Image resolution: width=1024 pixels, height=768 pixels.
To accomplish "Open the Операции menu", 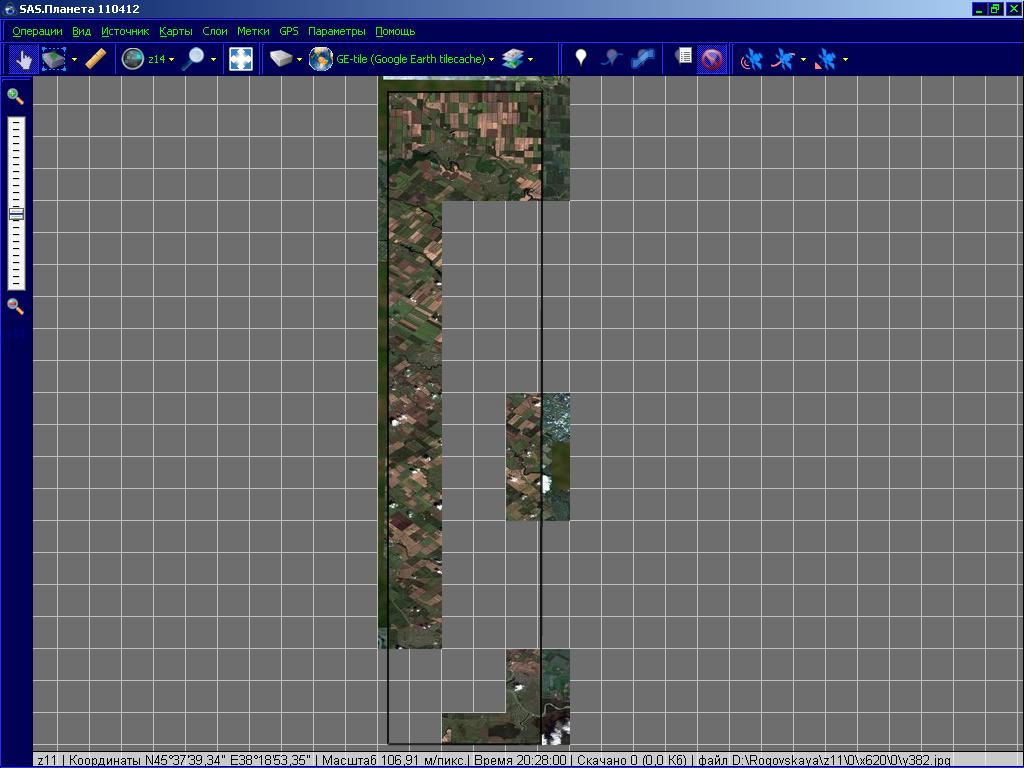I will [37, 32].
